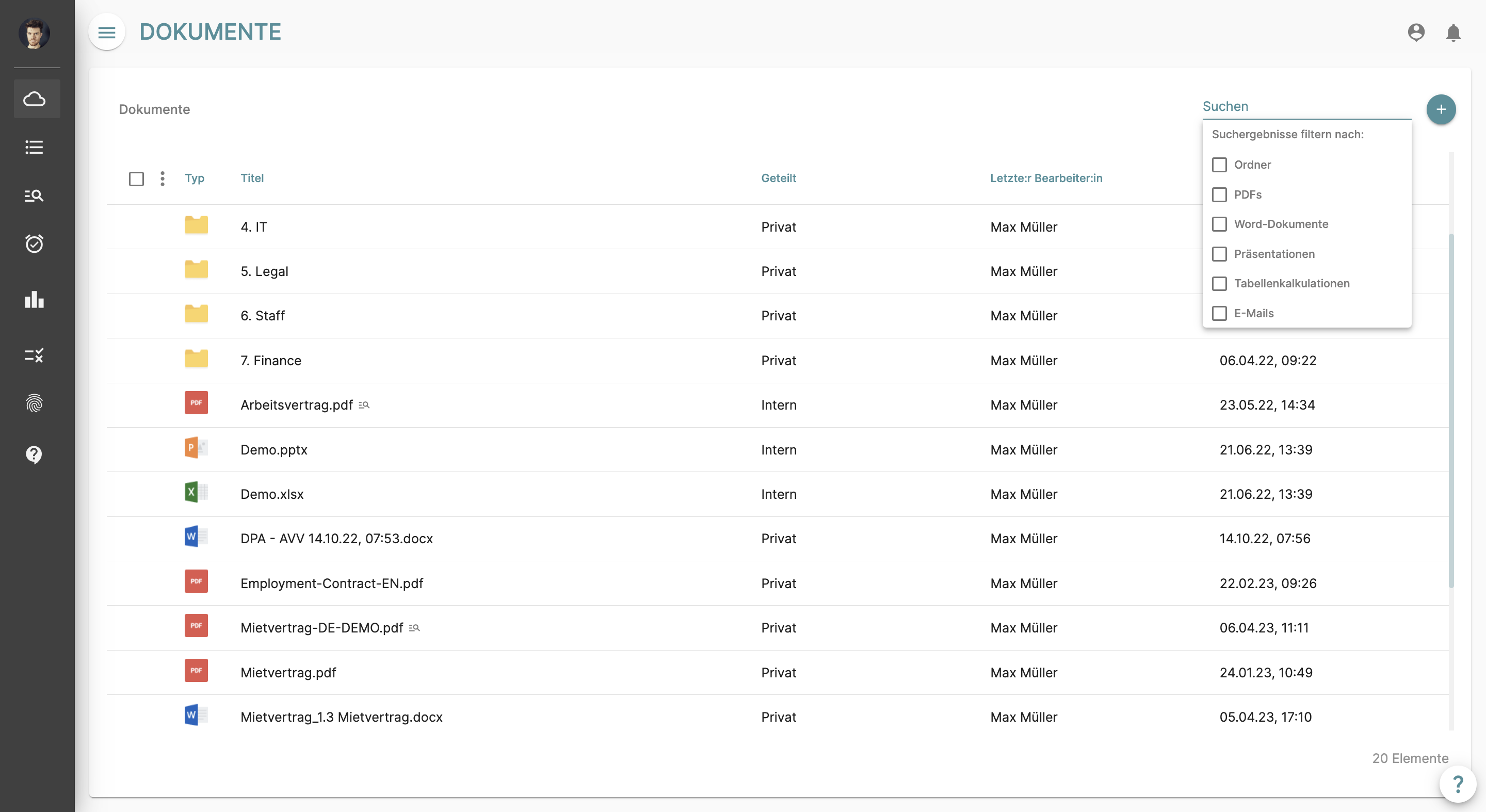Click the analysis icon next to Mietvertrag-DE-DEMO.pdf
1486x812 pixels.
[414, 628]
